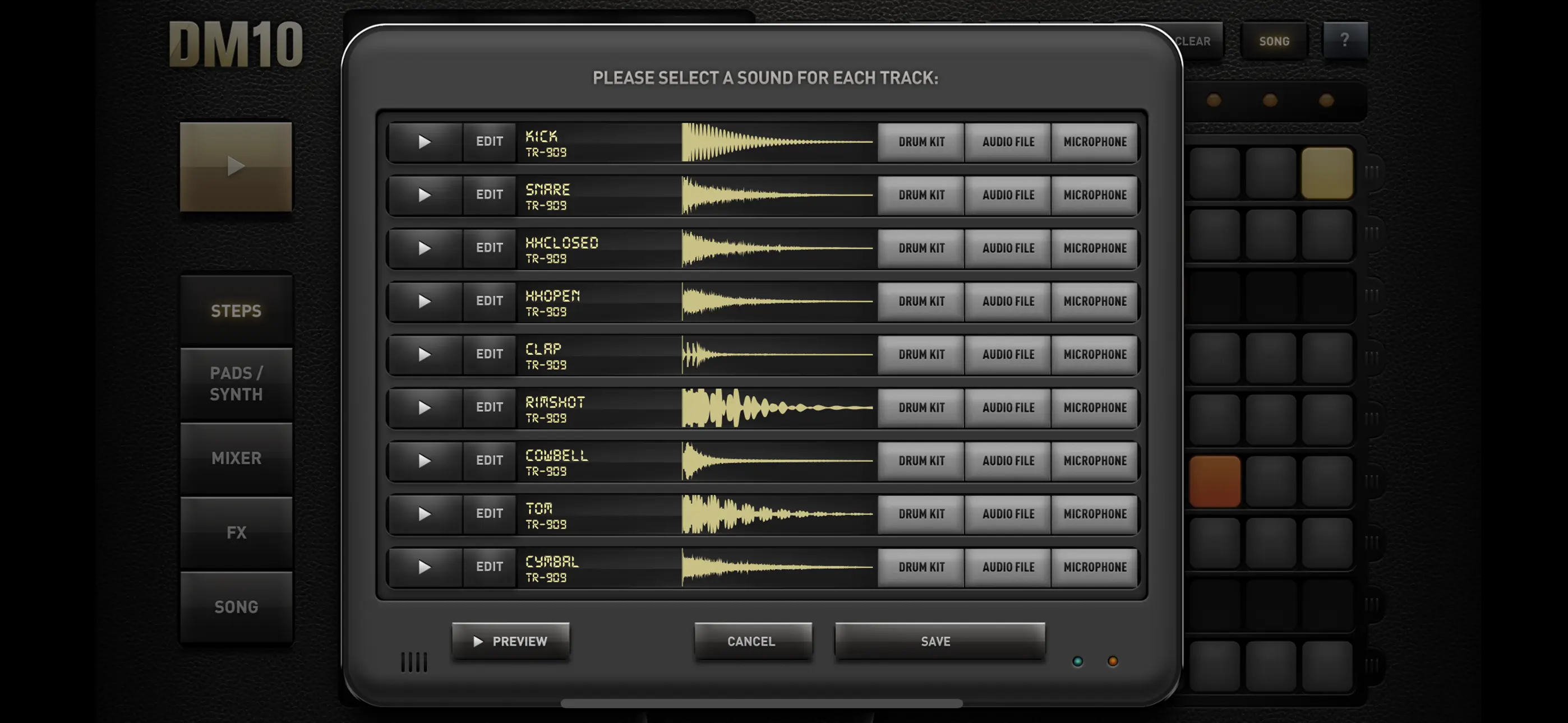Play the CYMBAL TR-909 sample
Viewport: 1568px width, 723px height.
click(425, 567)
